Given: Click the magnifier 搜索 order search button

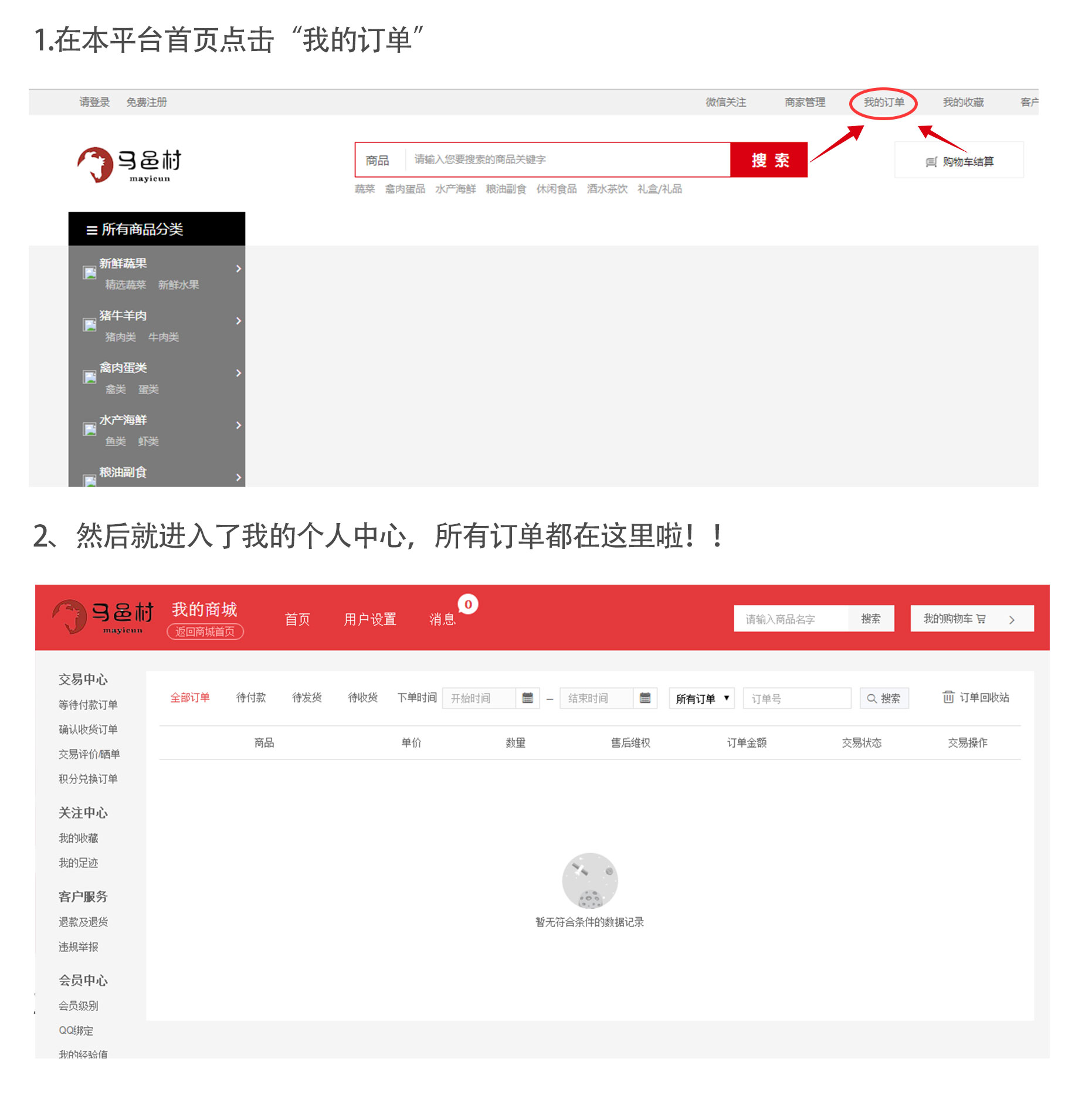Looking at the screenshot, I should [x=884, y=698].
